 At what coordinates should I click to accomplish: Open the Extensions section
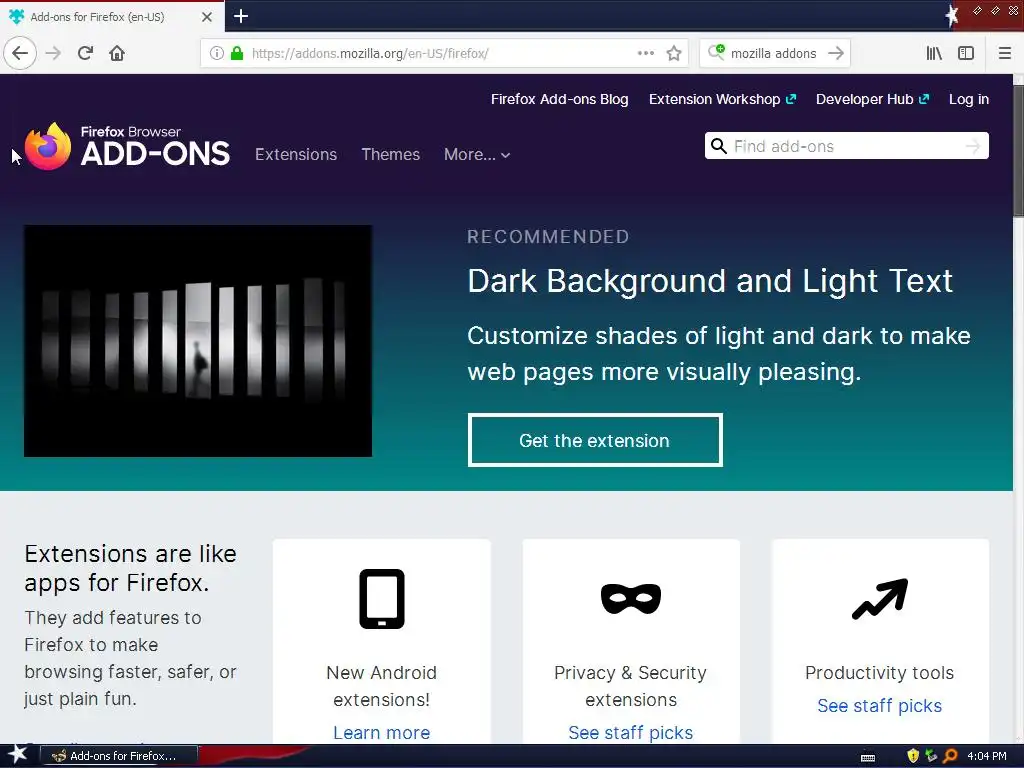click(296, 154)
